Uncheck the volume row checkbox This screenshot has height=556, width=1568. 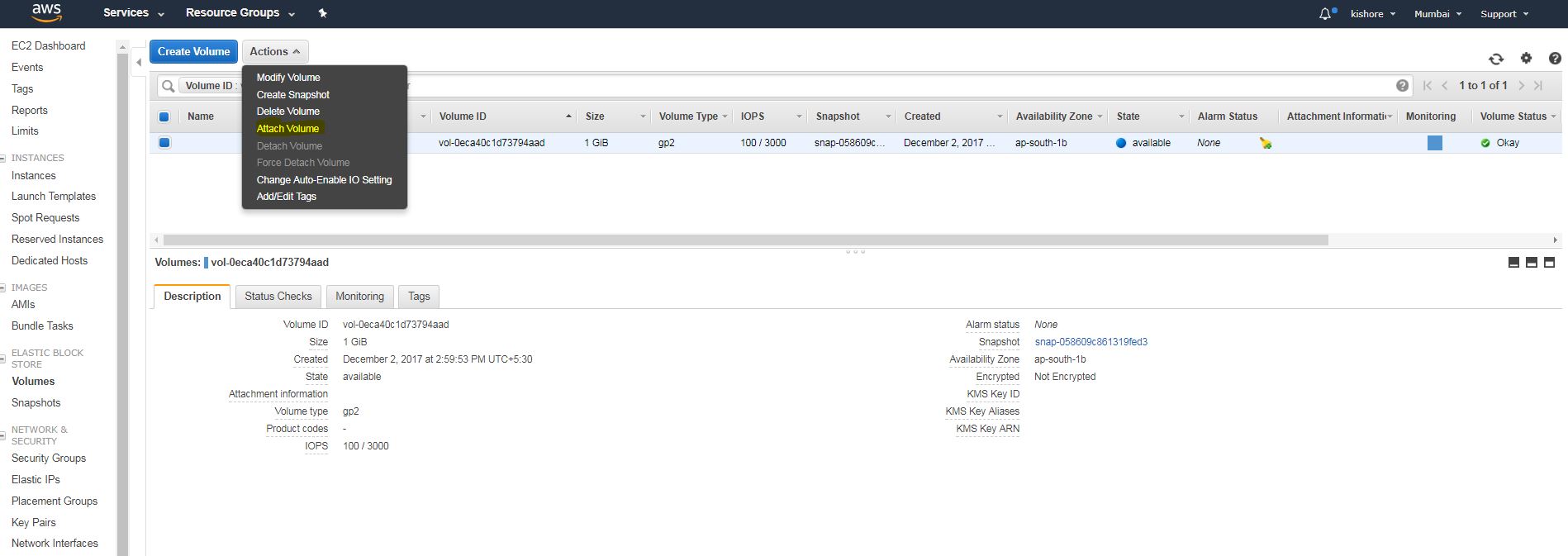[164, 143]
